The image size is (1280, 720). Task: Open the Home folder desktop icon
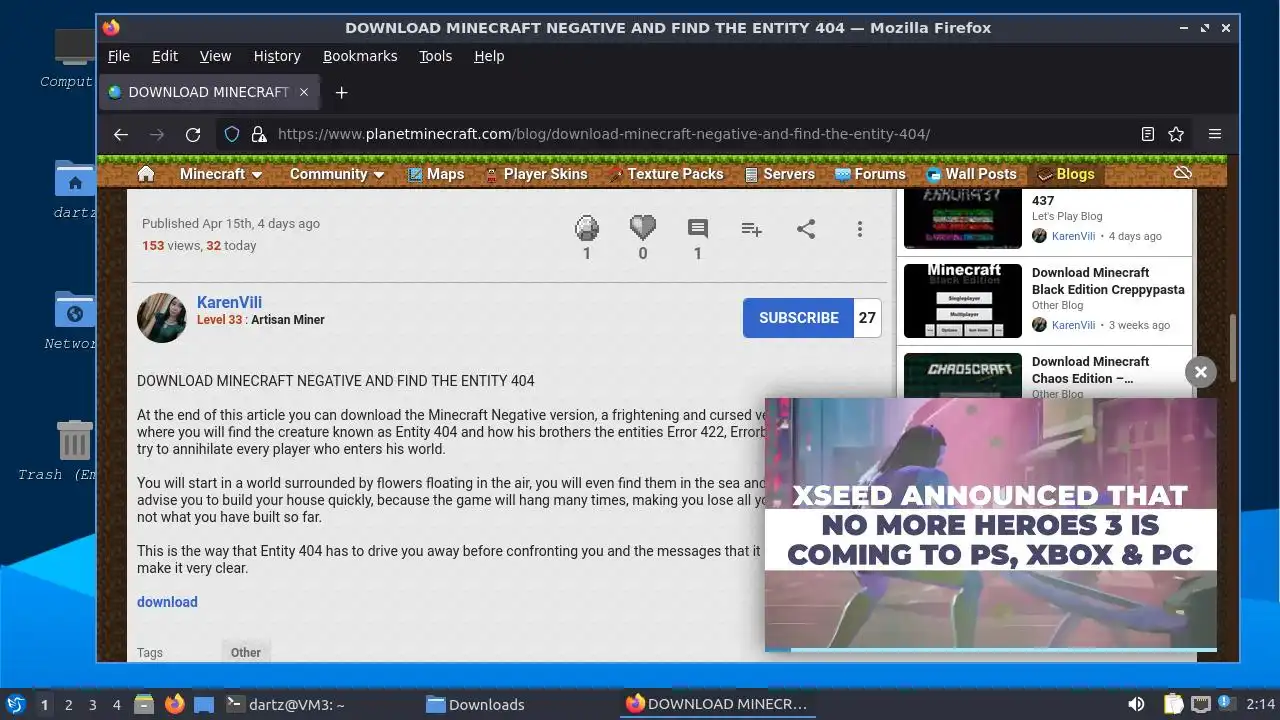[75, 180]
